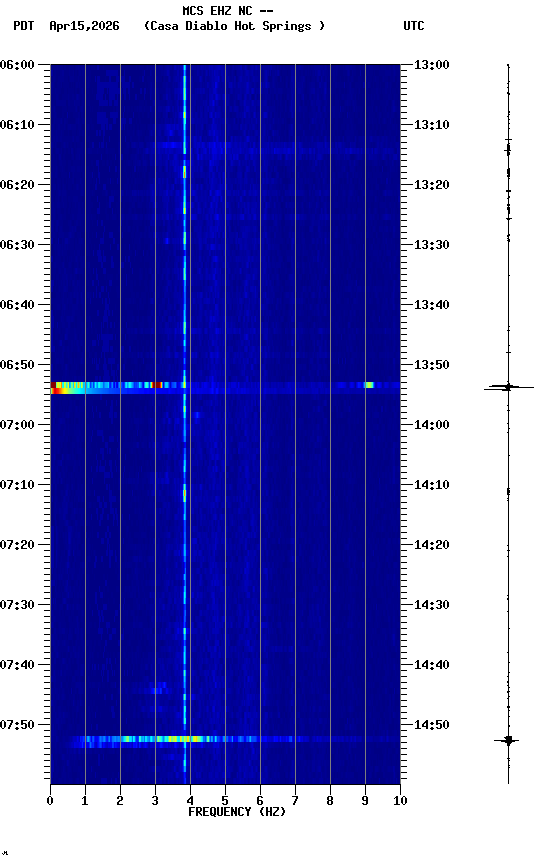Click the '14:30' UTC time label
Viewport: 552px width, 864px height.
432,605
